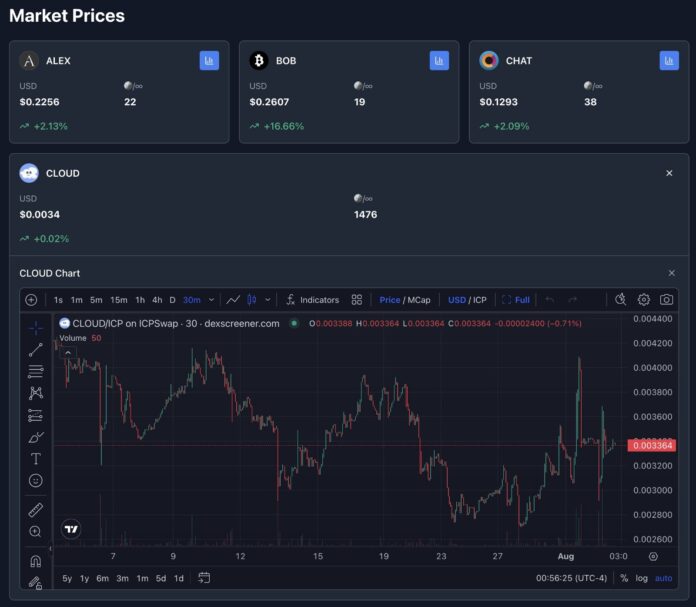
Task: Open the chart style dropdown arrow
Action: click(x=267, y=300)
